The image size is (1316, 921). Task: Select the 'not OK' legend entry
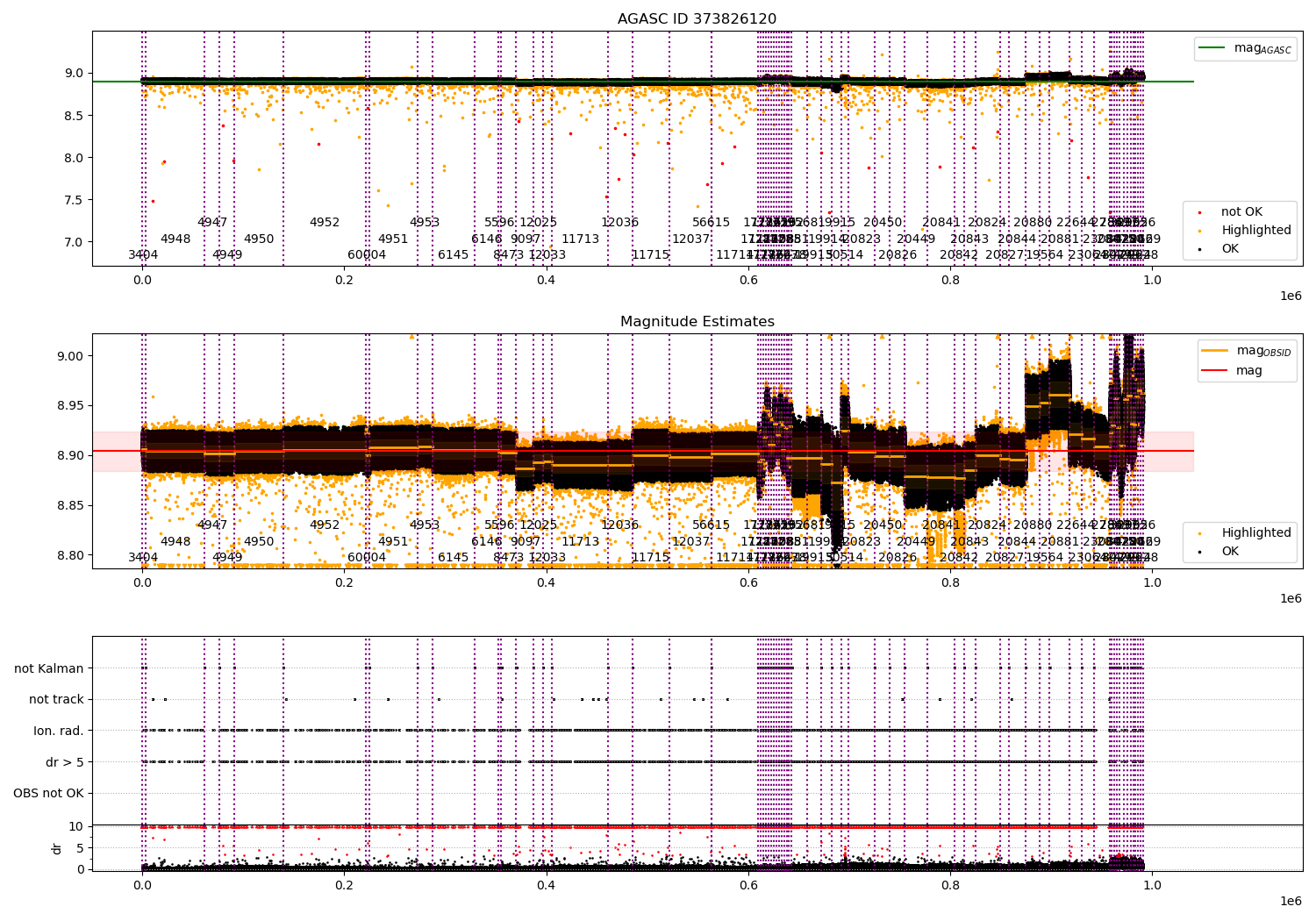[1241, 211]
